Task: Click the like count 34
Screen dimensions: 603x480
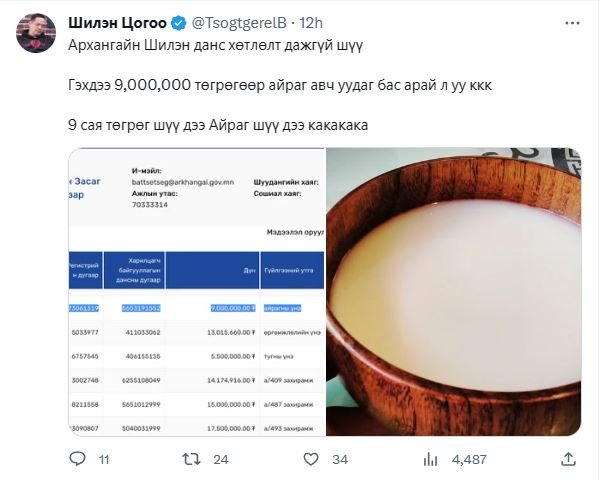Action: [x=340, y=460]
